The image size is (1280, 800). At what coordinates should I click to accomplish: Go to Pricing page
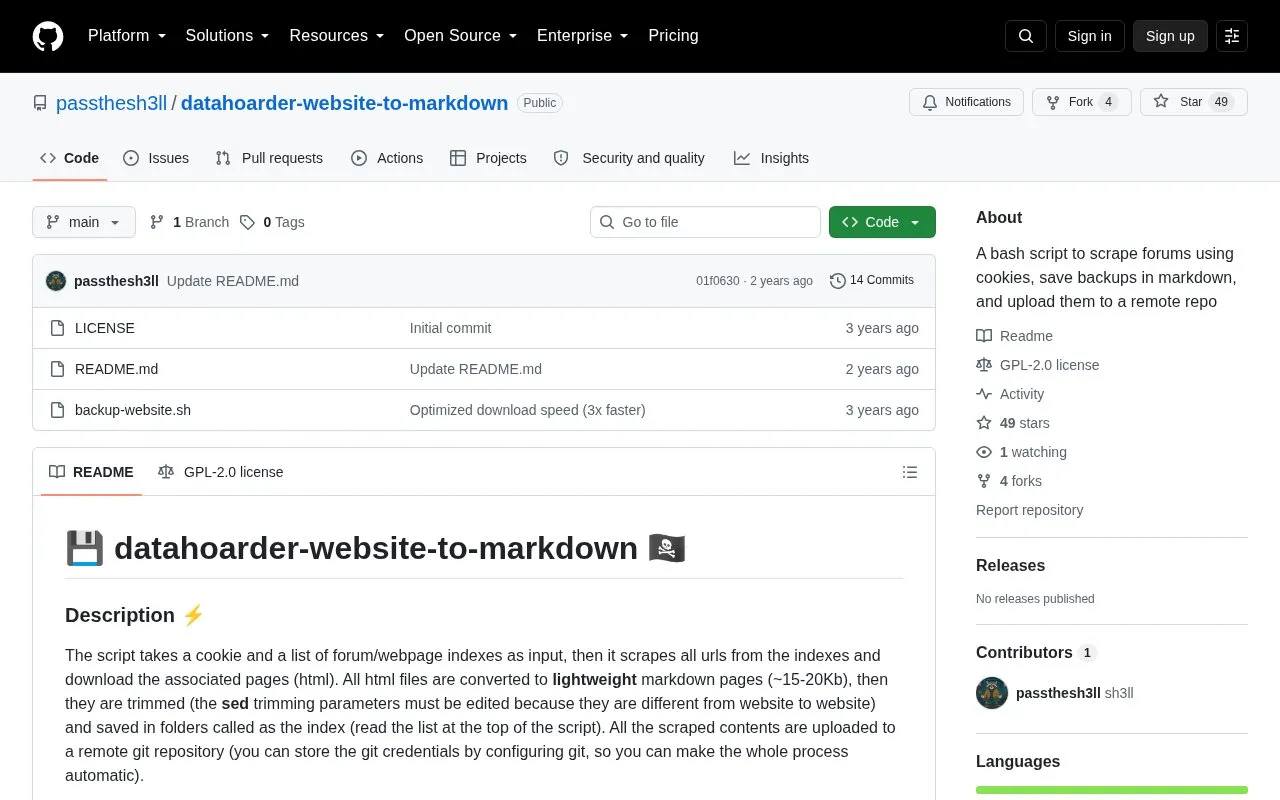[x=673, y=36]
